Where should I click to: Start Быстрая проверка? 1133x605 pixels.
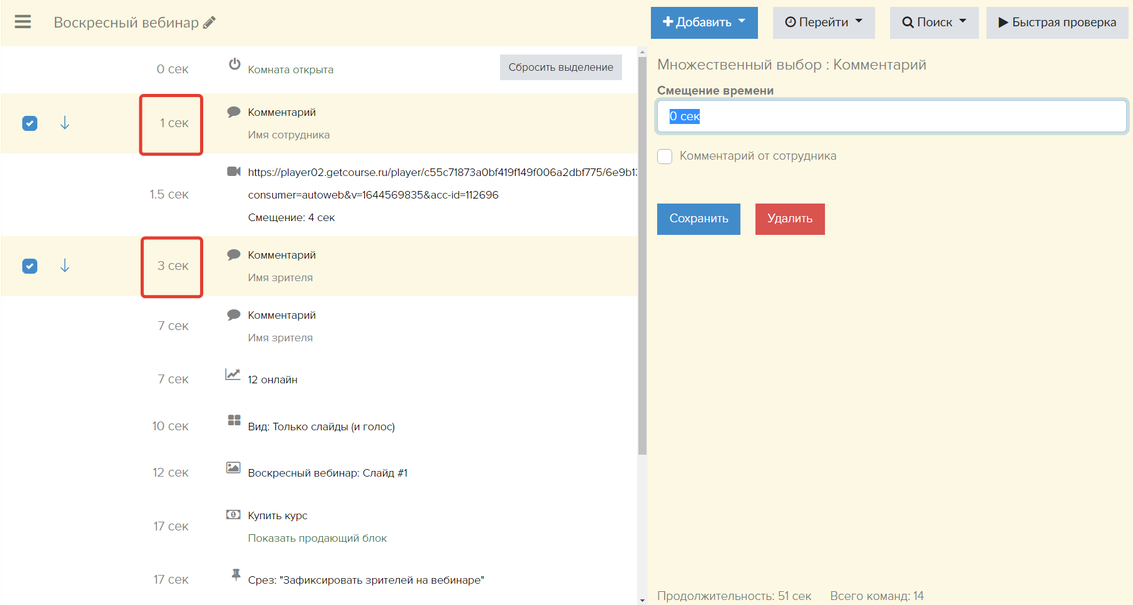(x=1056, y=22)
